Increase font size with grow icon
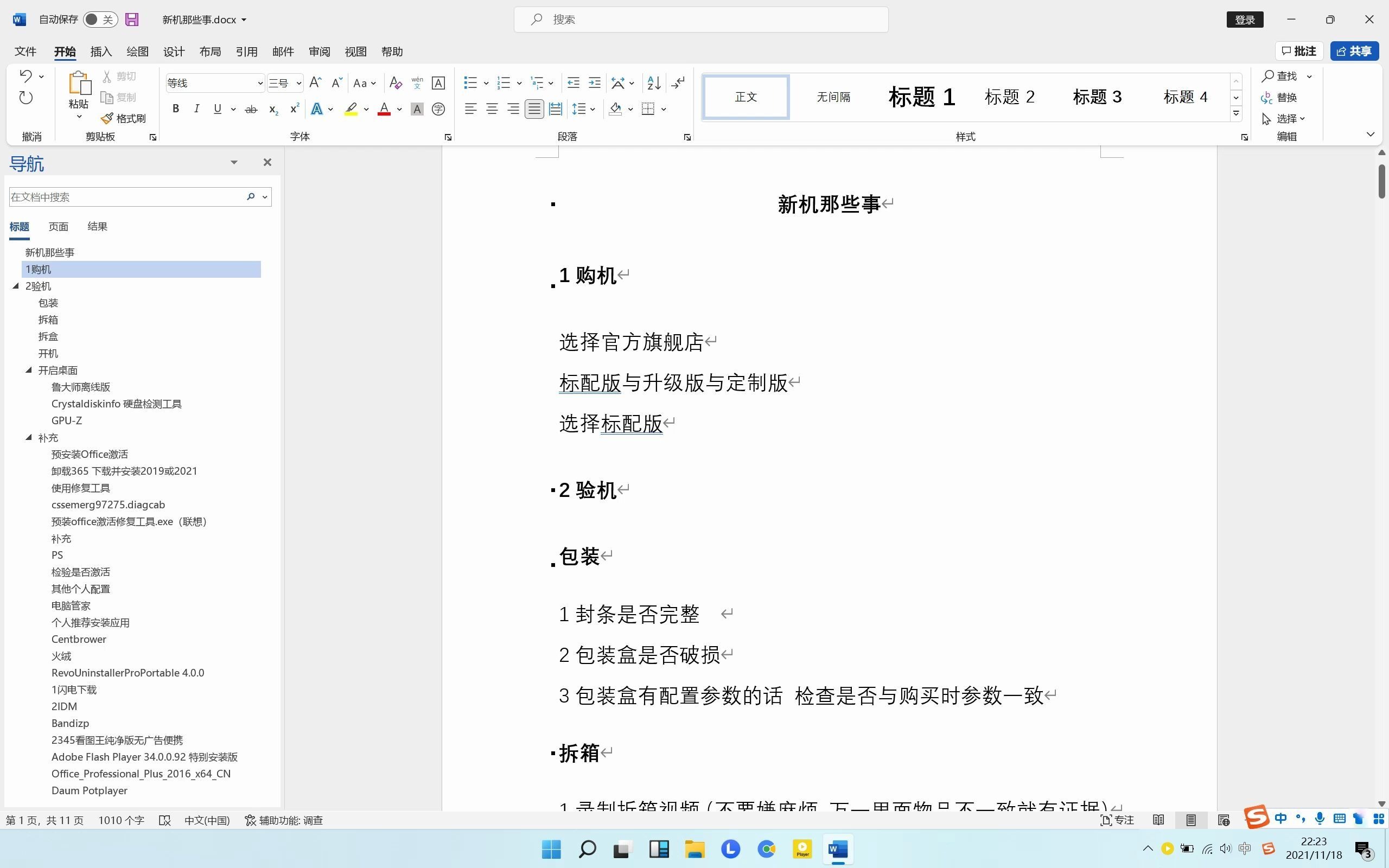Image resolution: width=1389 pixels, height=868 pixels. point(315,82)
